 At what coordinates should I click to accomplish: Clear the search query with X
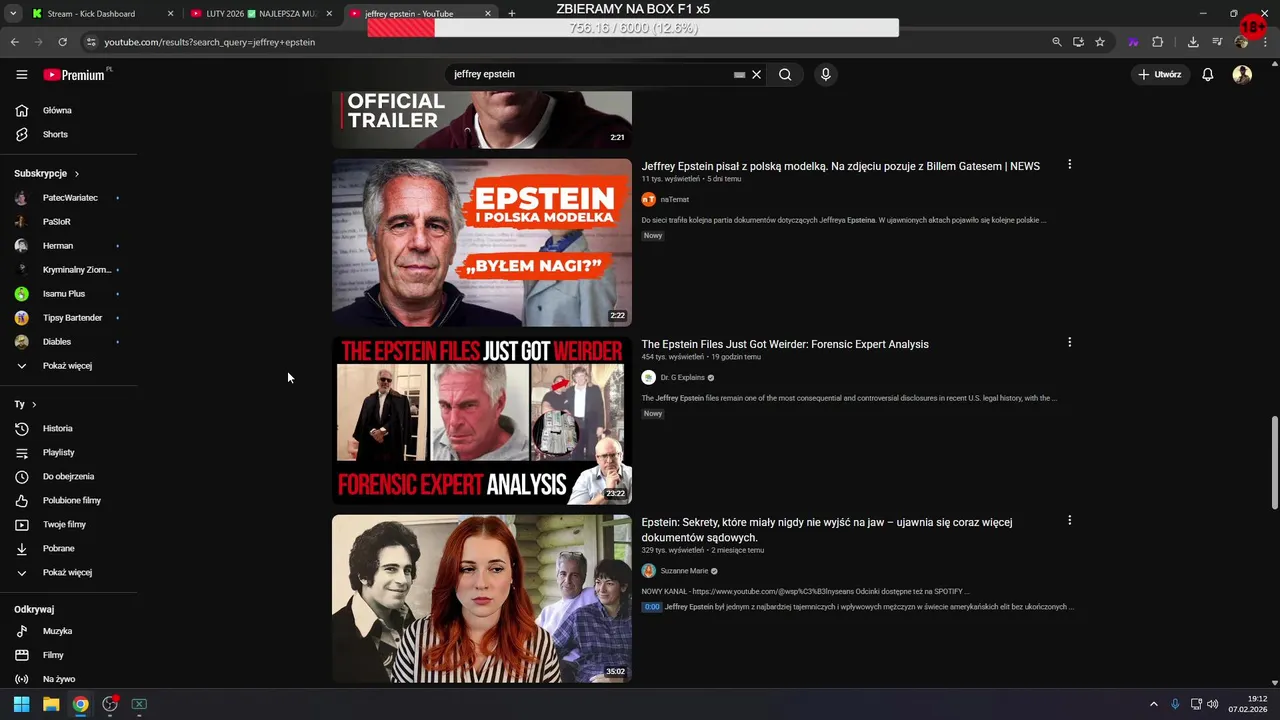pyautogui.click(x=757, y=74)
